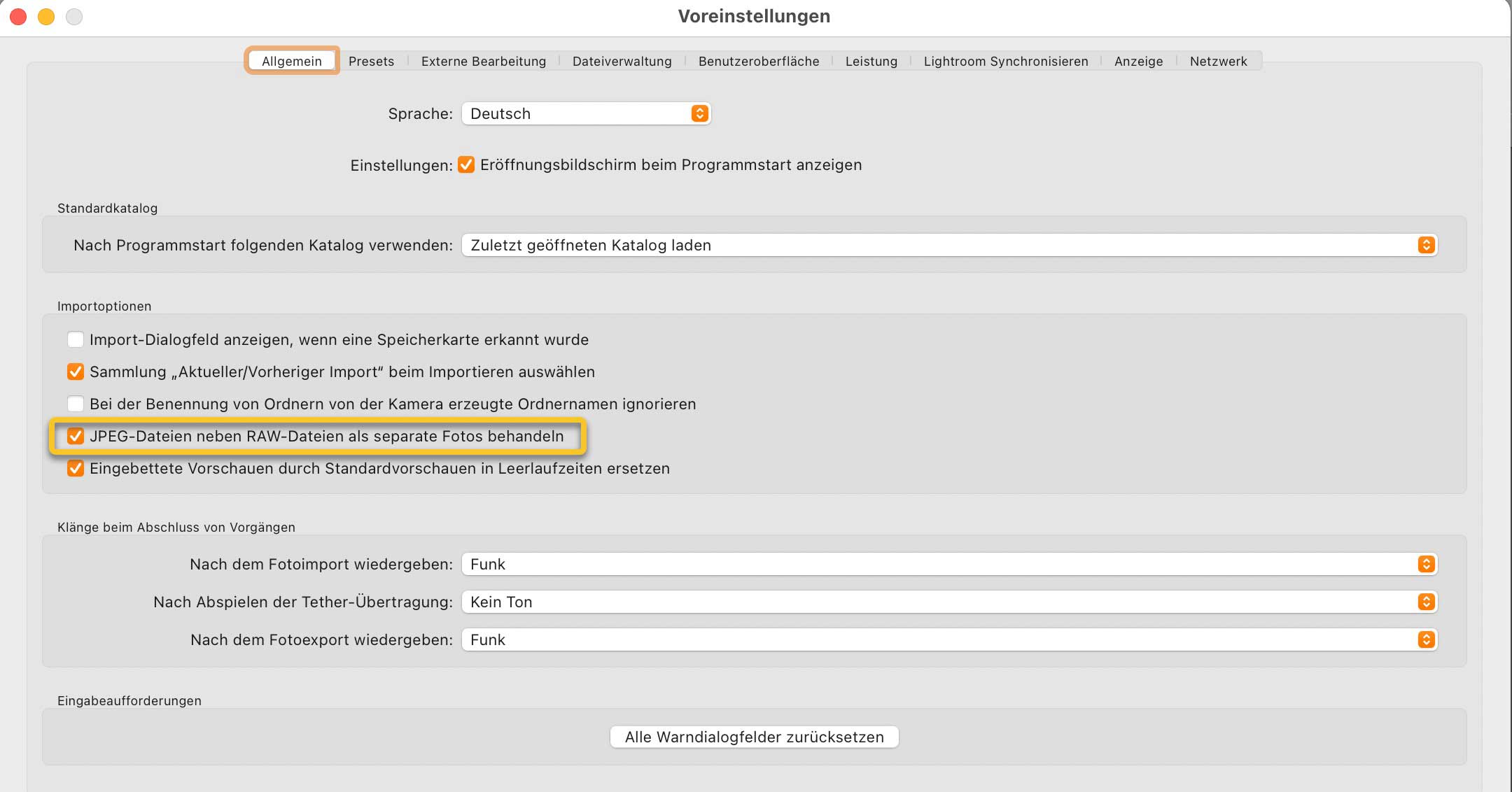
Task: Close the Voreinstellungen window
Action: click(19, 16)
